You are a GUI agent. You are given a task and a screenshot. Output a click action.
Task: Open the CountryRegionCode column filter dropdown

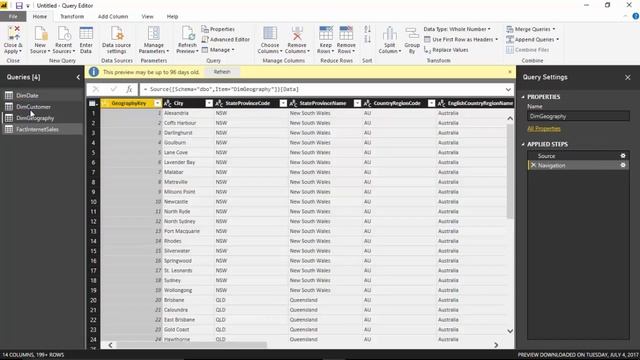click(431, 103)
